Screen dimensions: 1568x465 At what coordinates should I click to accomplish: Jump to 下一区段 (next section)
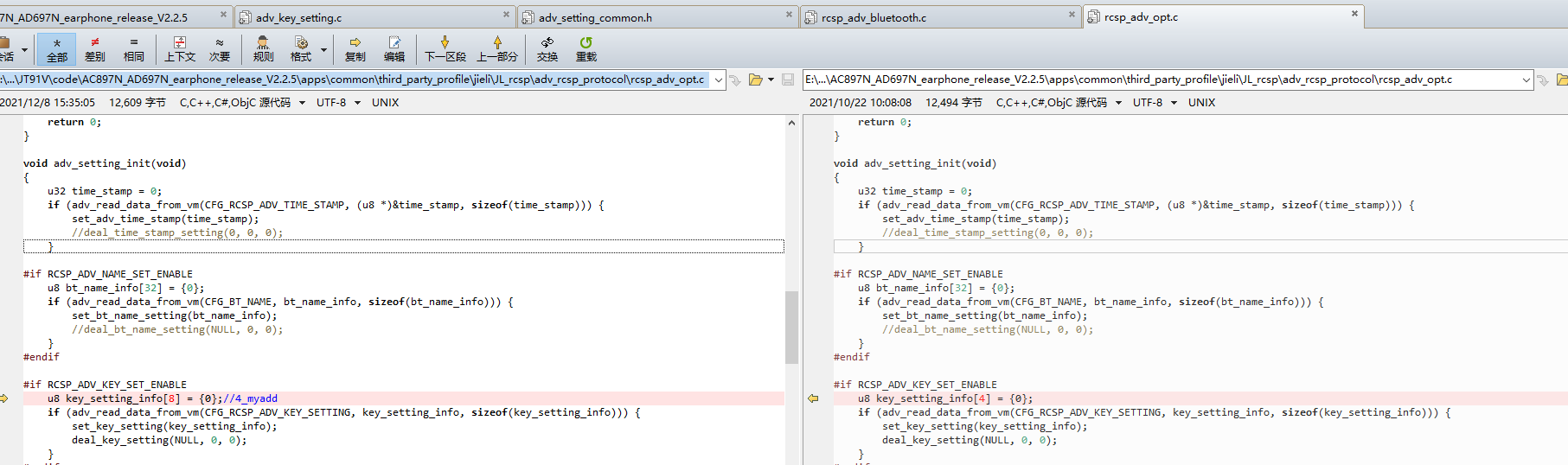point(445,49)
